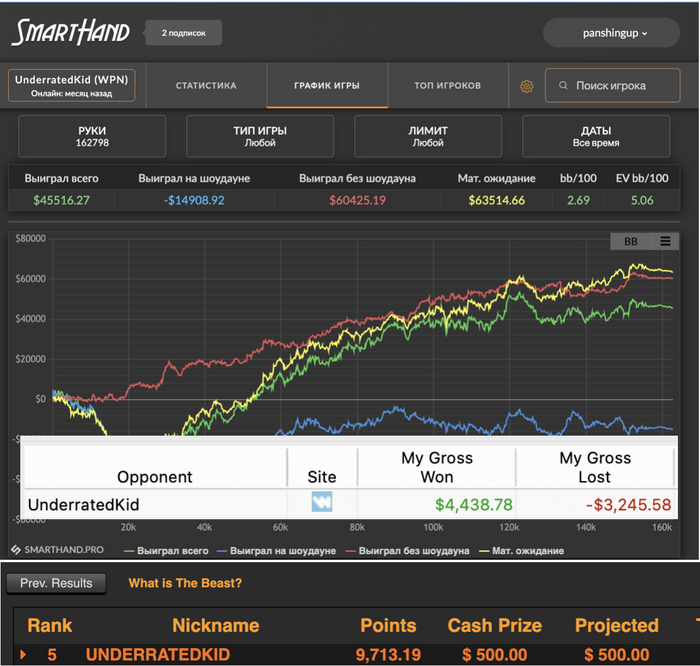Click the Points column header
Screen dimensions: 700x666
[388, 625]
